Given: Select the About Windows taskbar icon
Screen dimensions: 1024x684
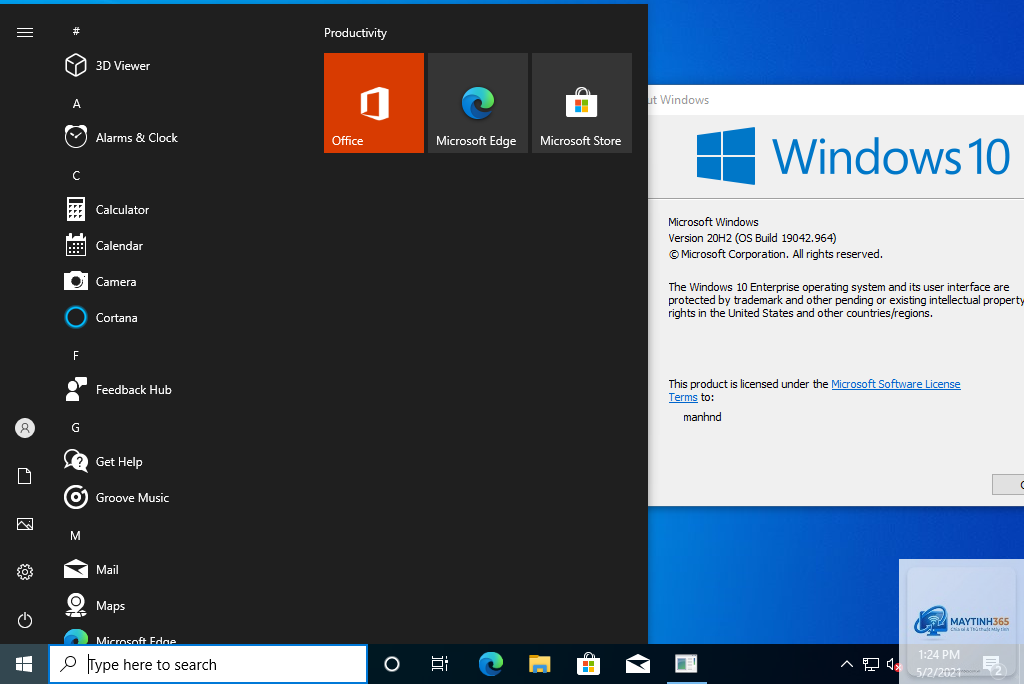Looking at the screenshot, I should 686,664.
